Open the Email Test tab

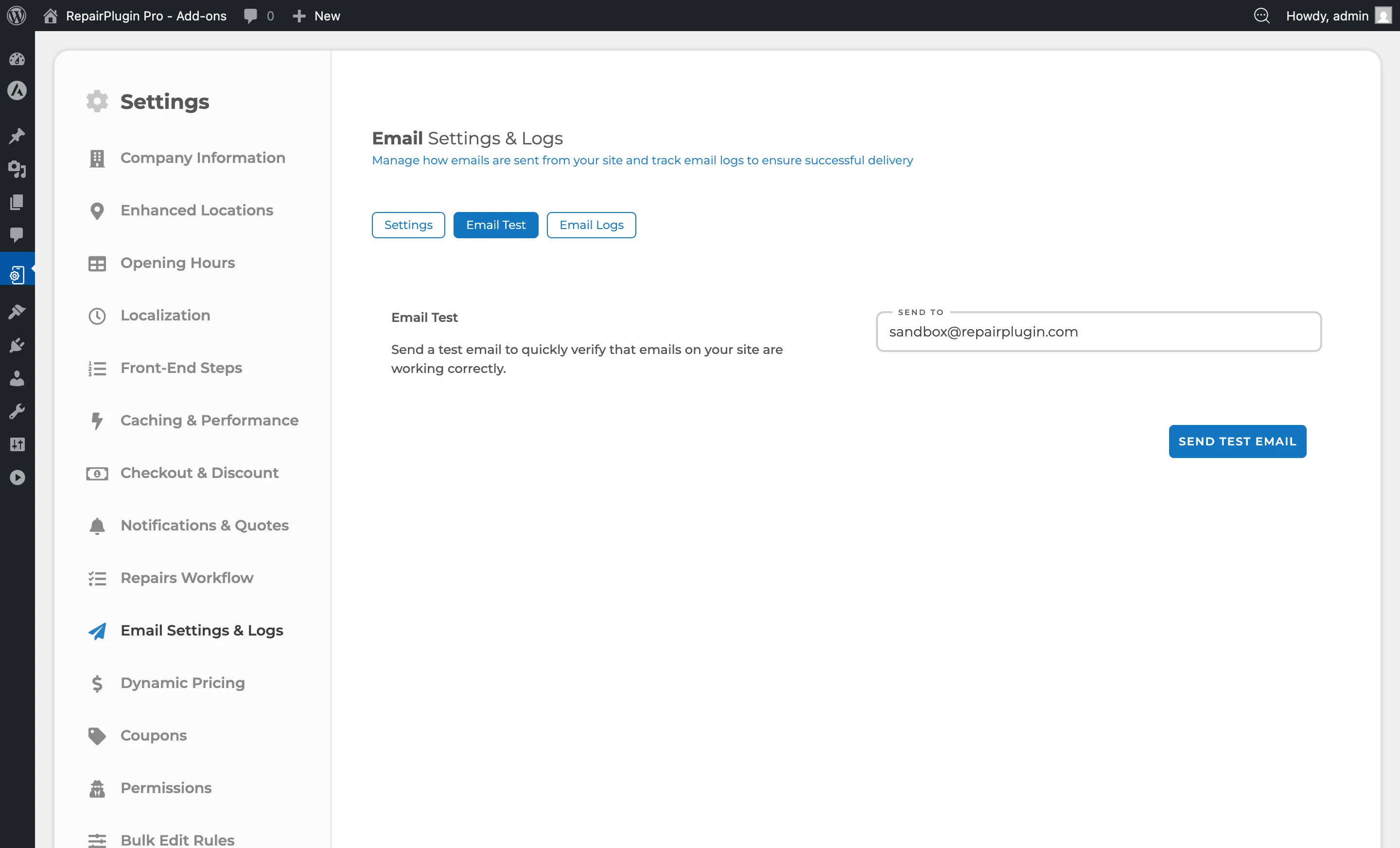click(495, 225)
